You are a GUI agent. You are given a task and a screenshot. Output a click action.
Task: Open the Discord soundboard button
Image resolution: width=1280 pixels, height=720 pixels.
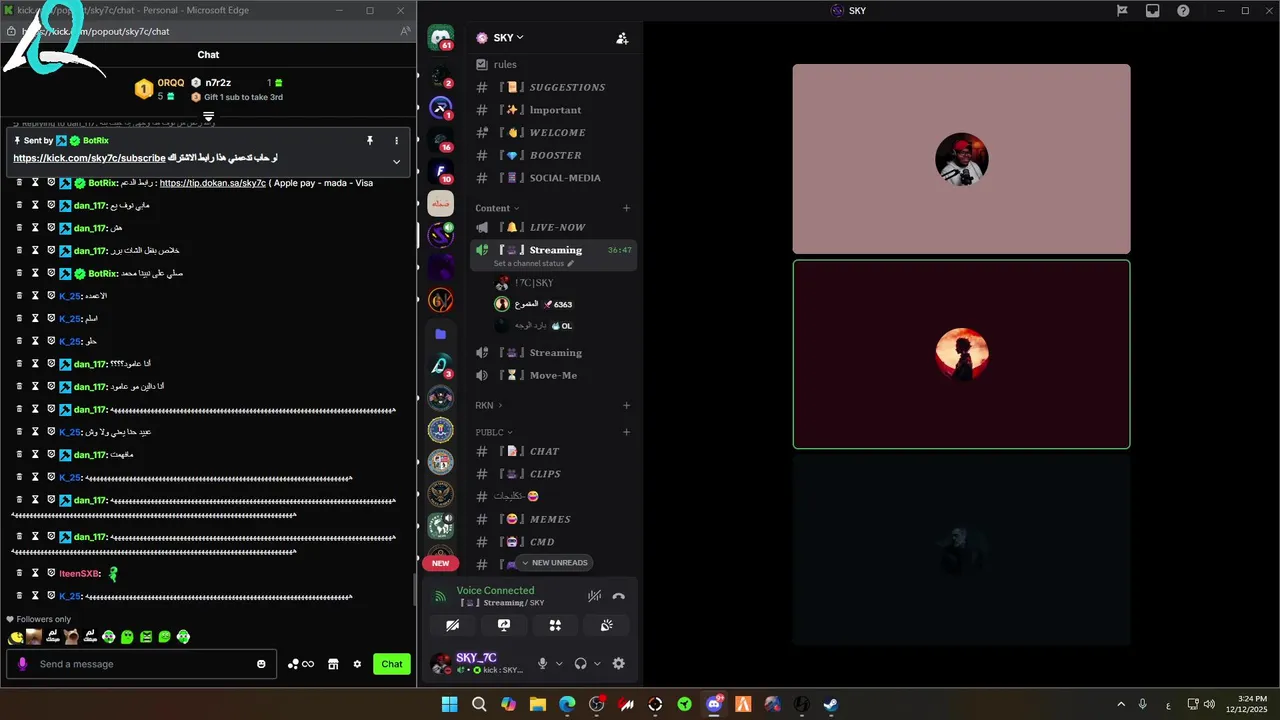pos(606,625)
